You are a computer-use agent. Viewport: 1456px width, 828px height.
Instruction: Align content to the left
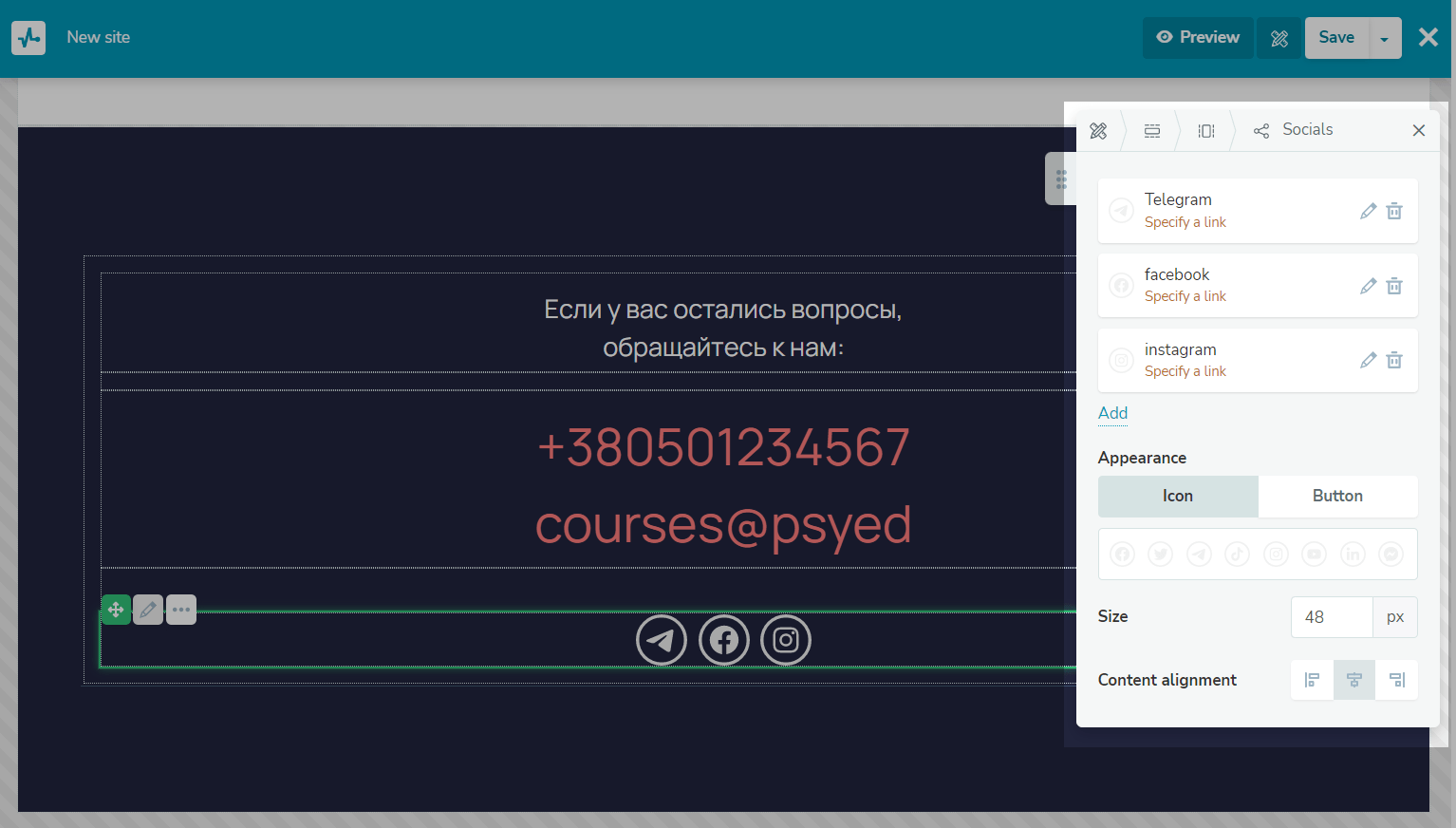click(x=1312, y=680)
